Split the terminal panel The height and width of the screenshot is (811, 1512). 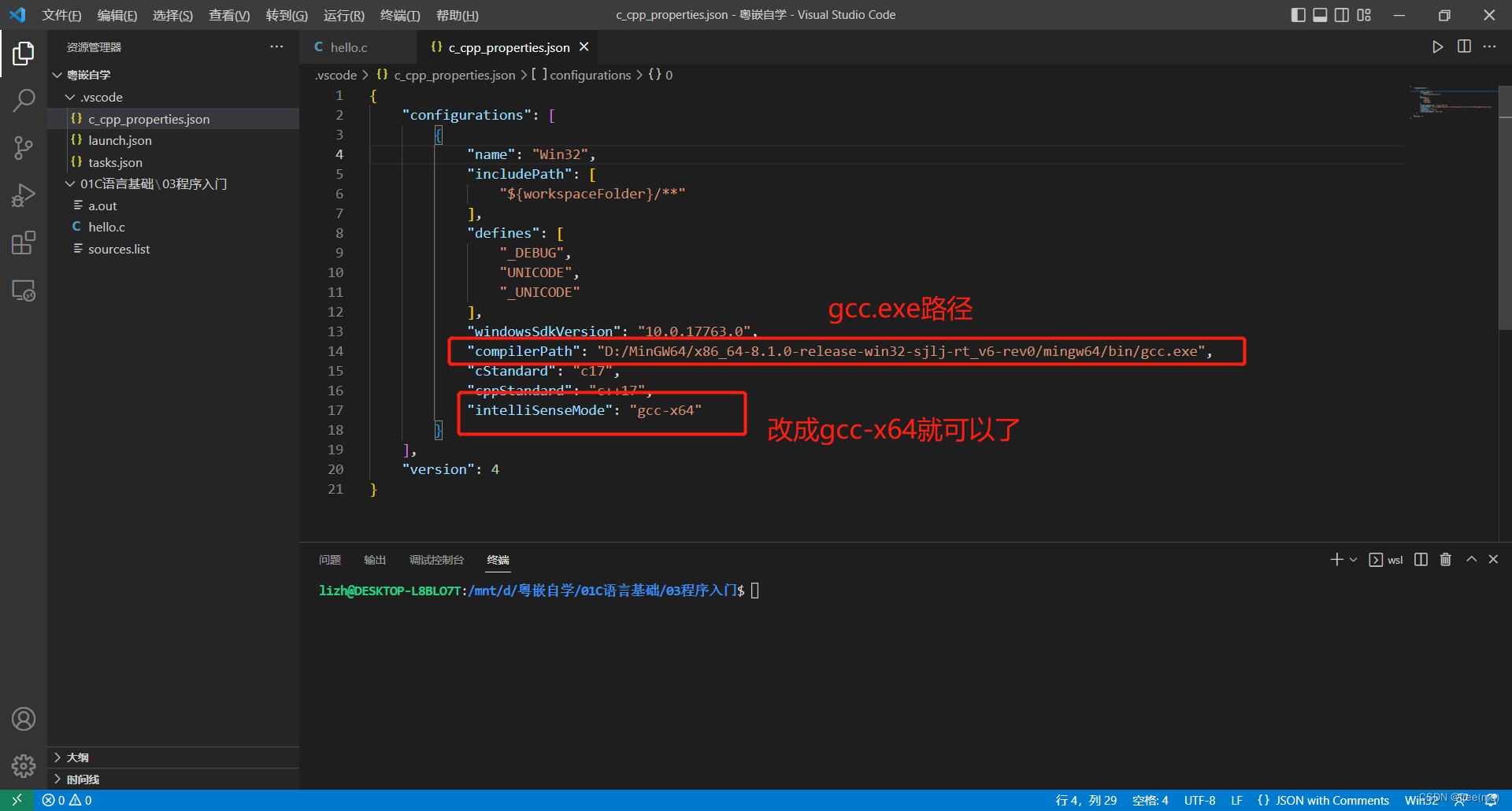point(1421,560)
